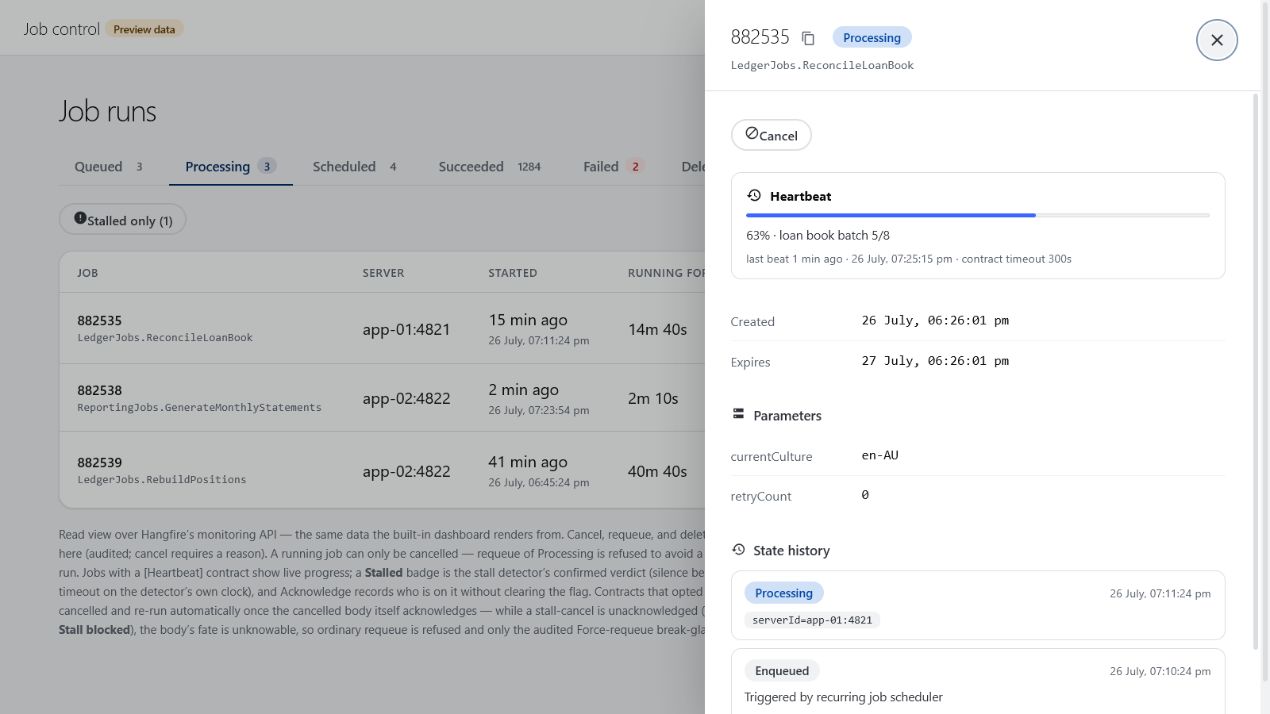
Task: Click the en-AU currentCulture value
Action: (880, 455)
